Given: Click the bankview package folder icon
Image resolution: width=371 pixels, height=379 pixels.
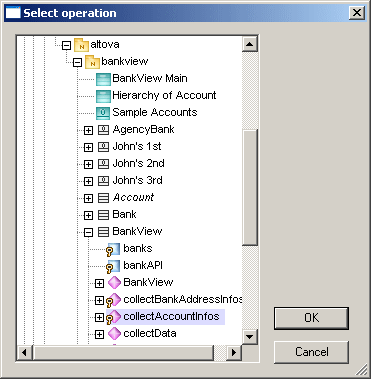Looking at the screenshot, I should pos(92,62).
